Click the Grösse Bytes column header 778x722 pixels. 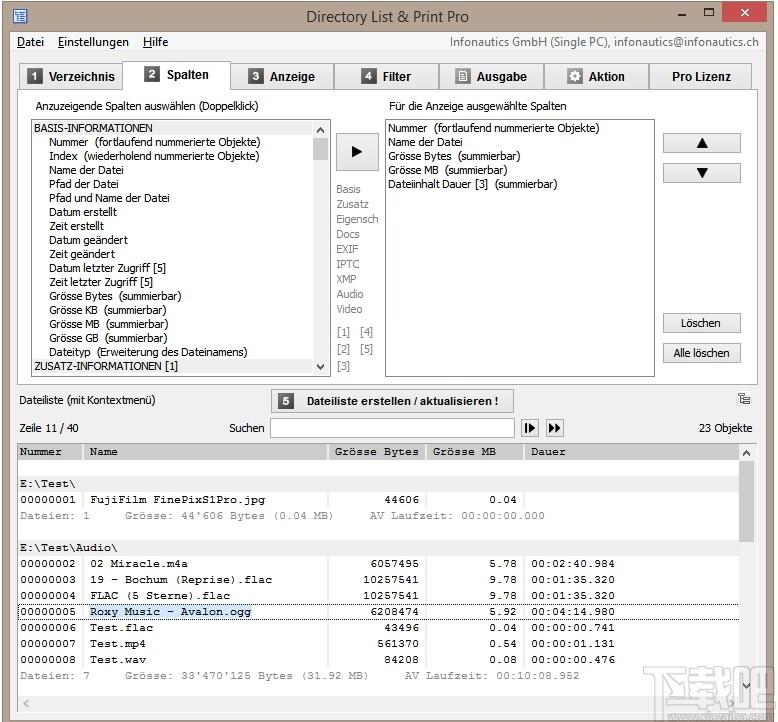[x=377, y=452]
